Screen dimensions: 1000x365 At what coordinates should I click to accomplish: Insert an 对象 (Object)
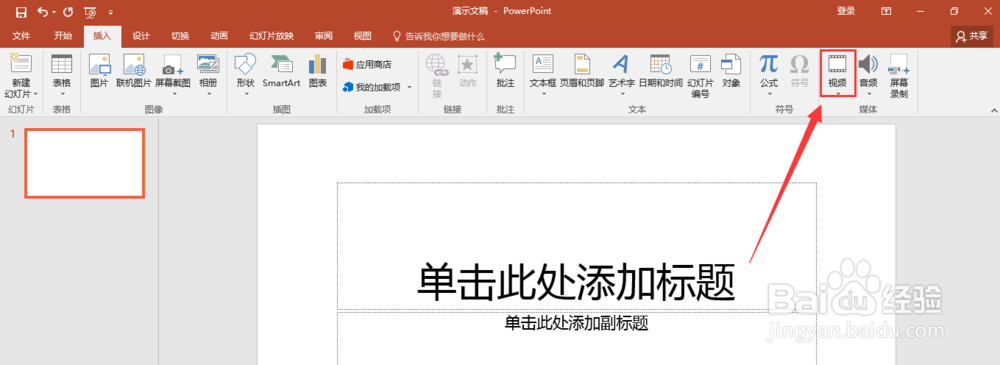coord(732,71)
